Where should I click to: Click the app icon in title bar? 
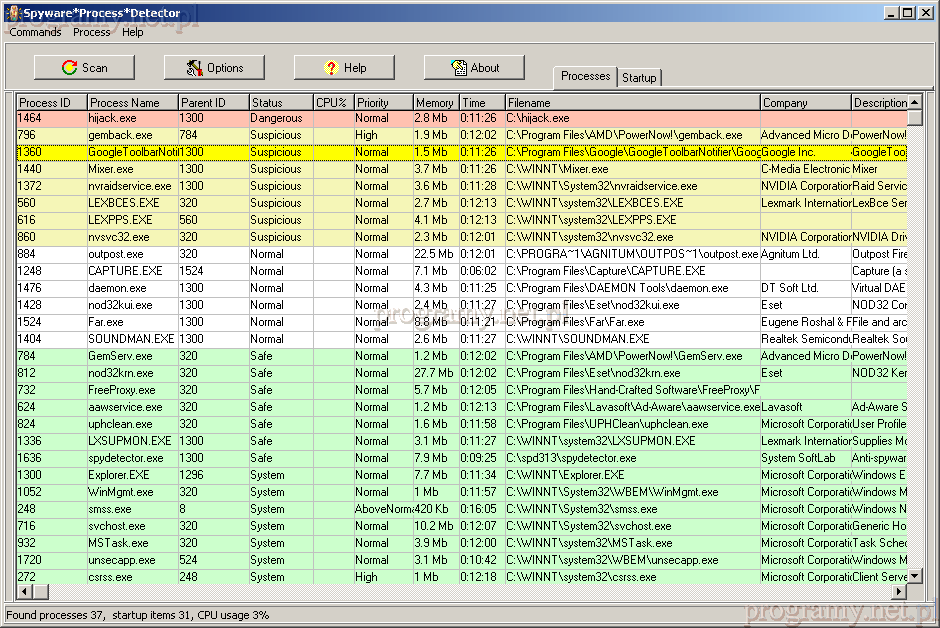pos(12,12)
